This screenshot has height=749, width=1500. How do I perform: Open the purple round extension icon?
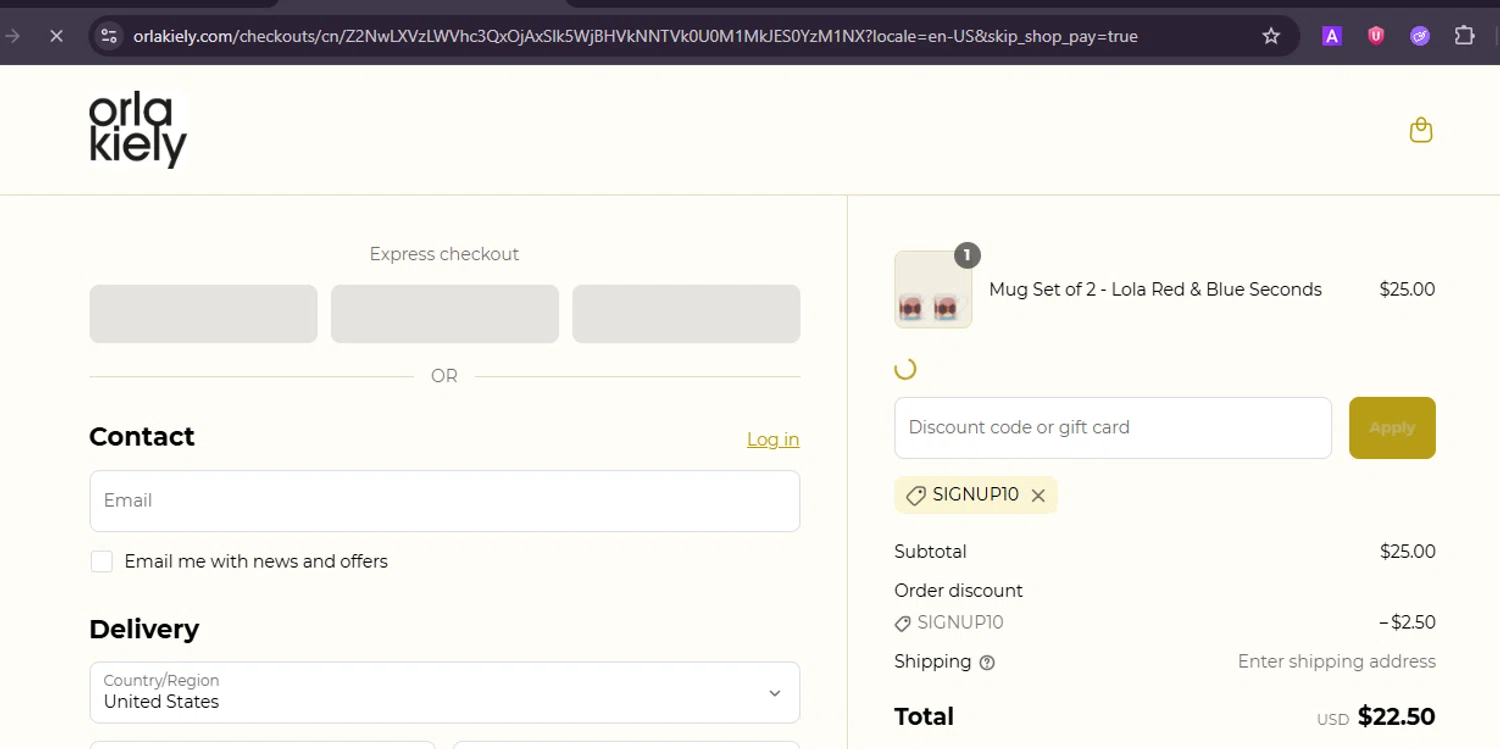1420,36
